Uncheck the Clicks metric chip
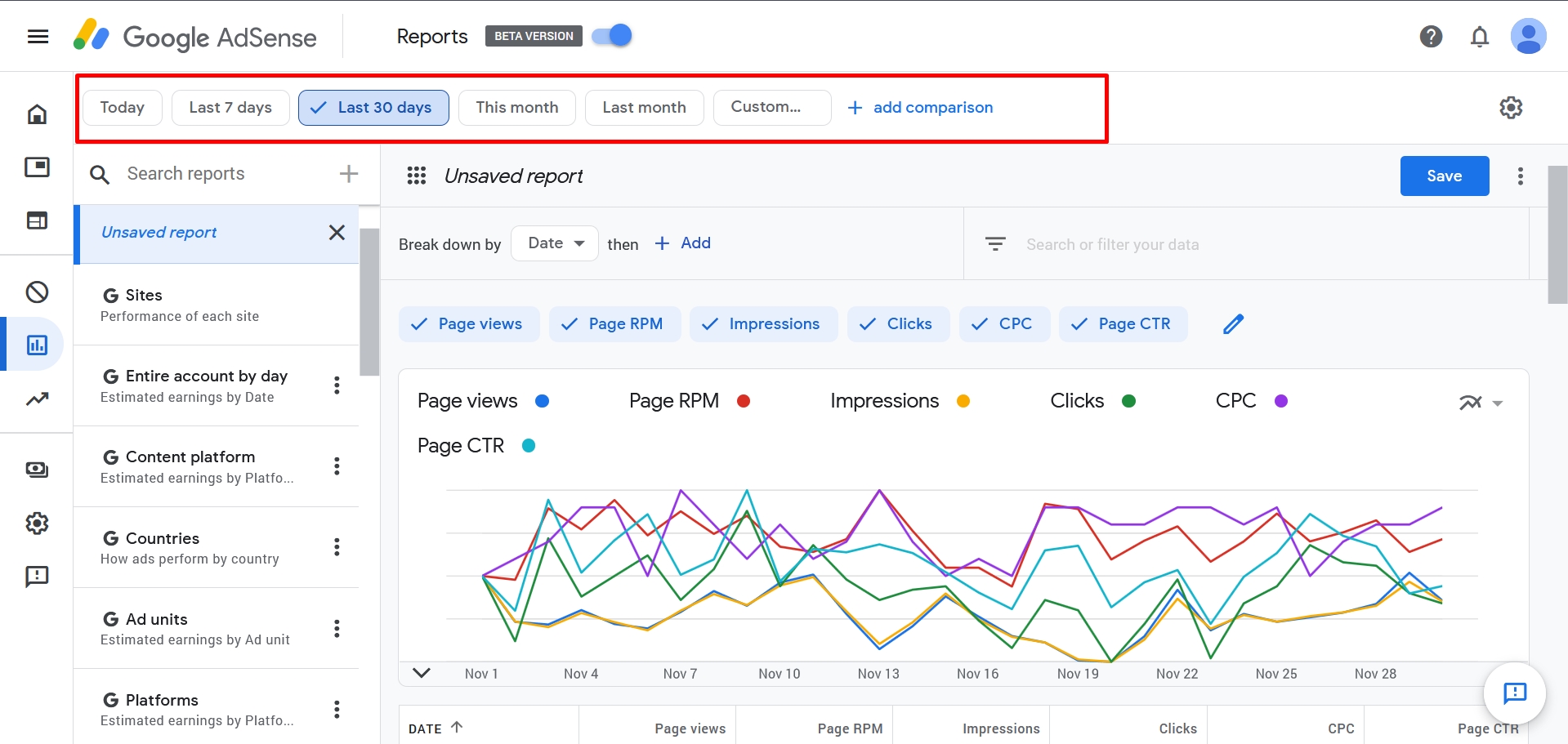 point(898,324)
